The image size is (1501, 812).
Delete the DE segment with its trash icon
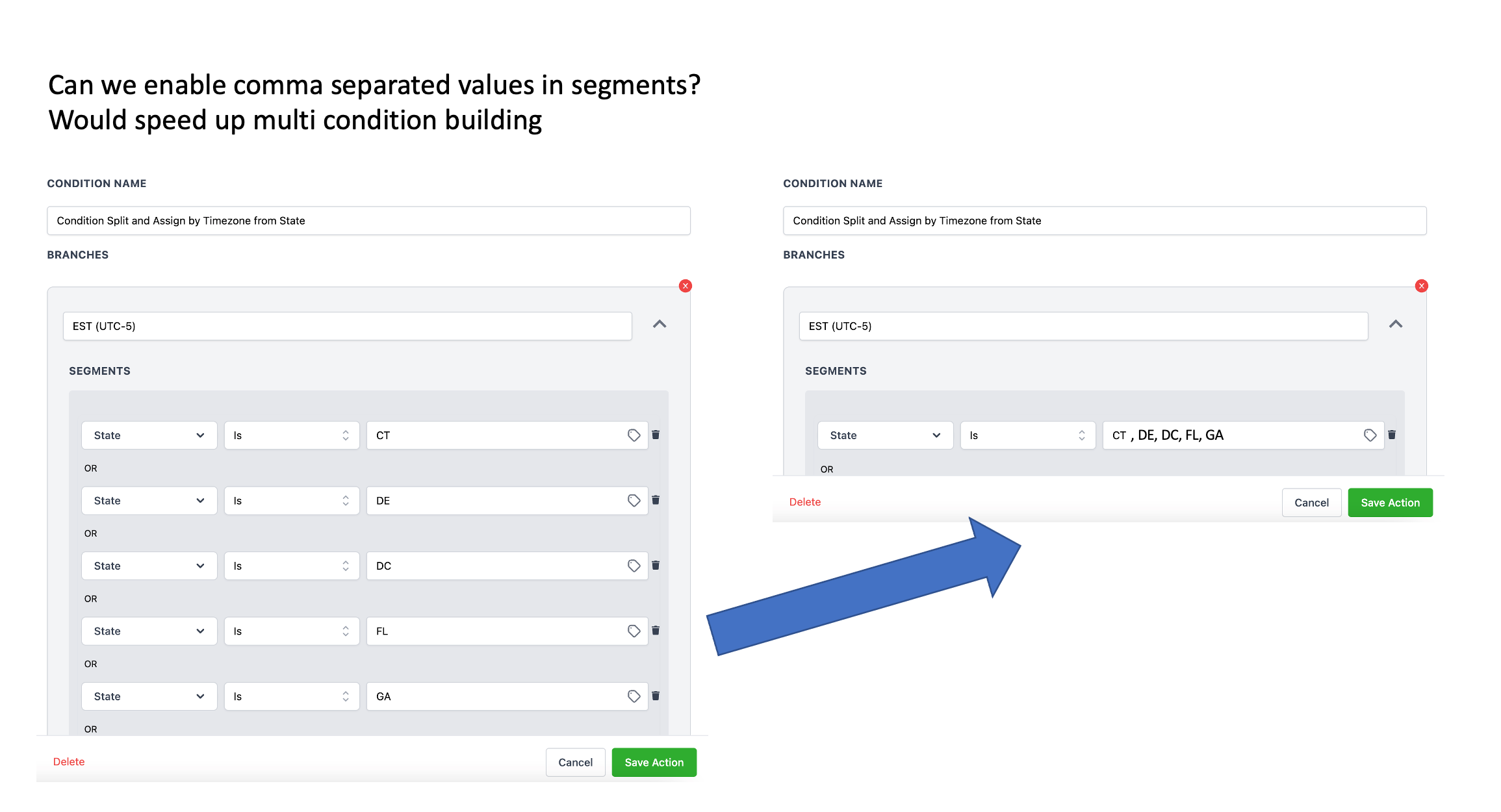click(656, 500)
